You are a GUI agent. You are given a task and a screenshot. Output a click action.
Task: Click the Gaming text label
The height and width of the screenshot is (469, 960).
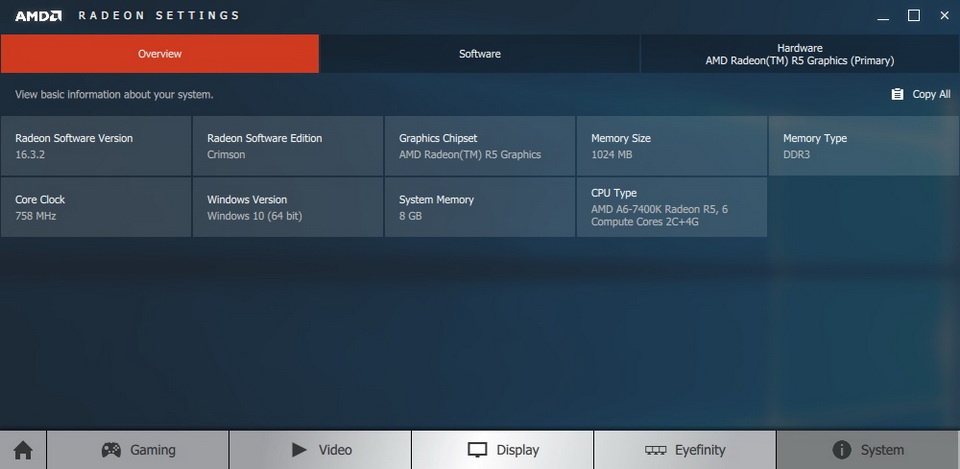152,451
